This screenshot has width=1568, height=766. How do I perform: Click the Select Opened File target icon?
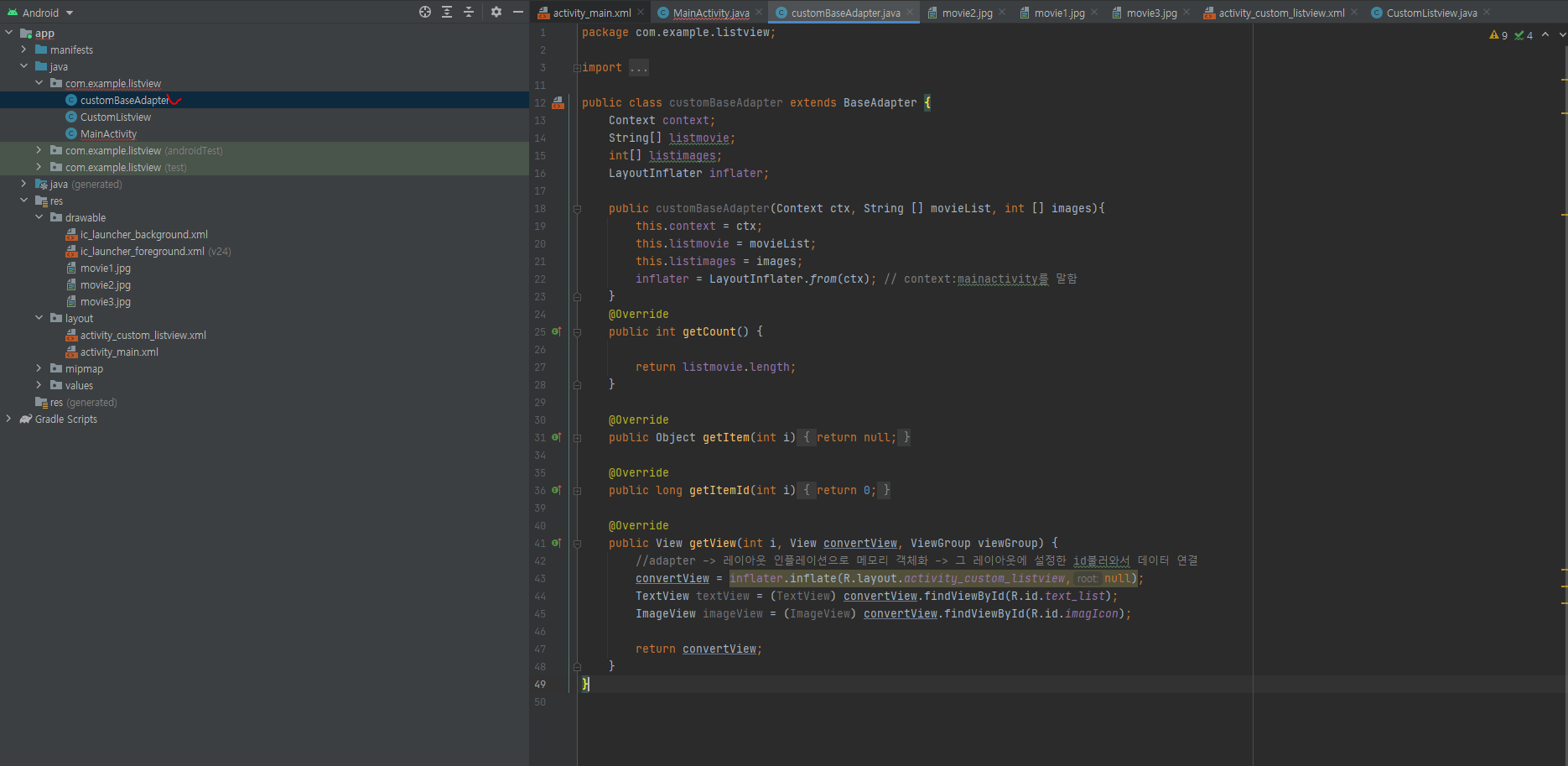tap(425, 12)
